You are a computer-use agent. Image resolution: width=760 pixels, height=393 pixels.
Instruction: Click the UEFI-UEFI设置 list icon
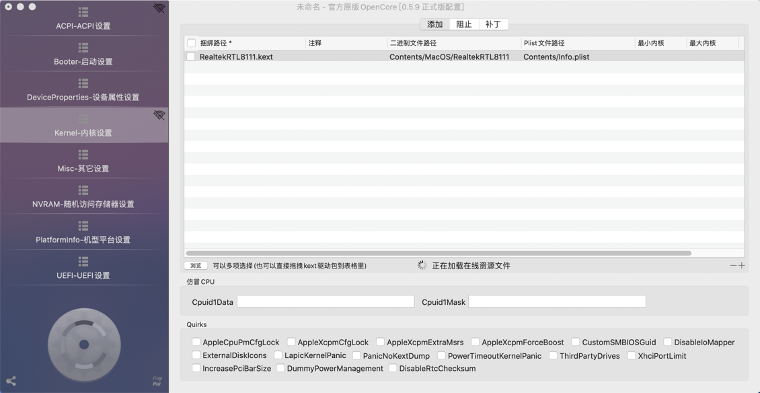(x=83, y=261)
